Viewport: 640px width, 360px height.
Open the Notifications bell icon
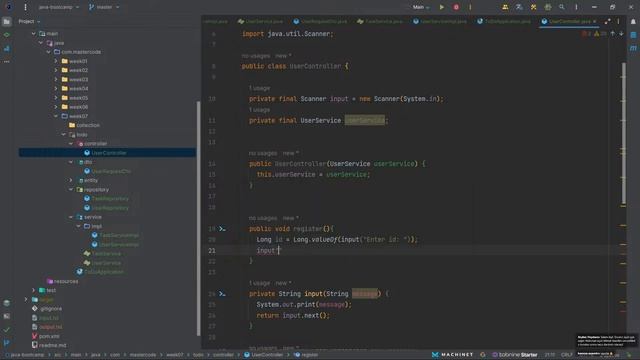633,21
